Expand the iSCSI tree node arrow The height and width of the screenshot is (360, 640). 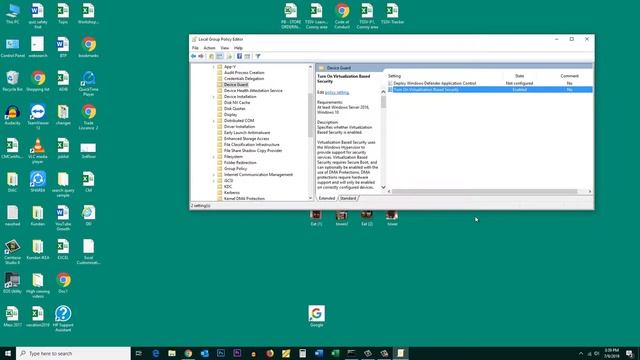(x=213, y=181)
